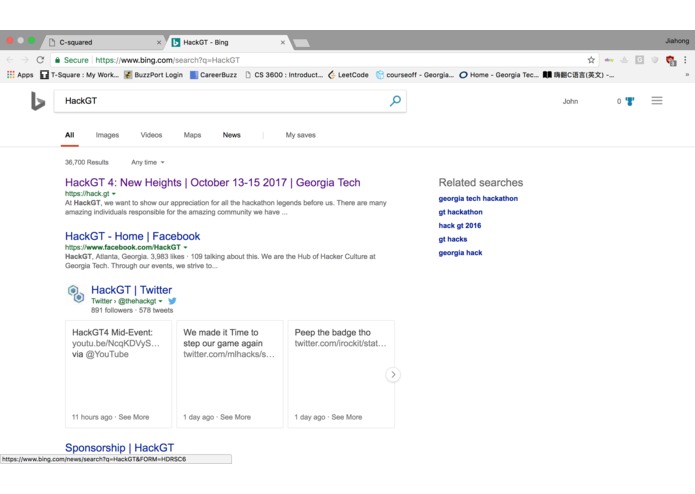Viewport: 695px width, 494px height.
Task: Open Peep the badge tho tweet
Action: tap(341, 374)
